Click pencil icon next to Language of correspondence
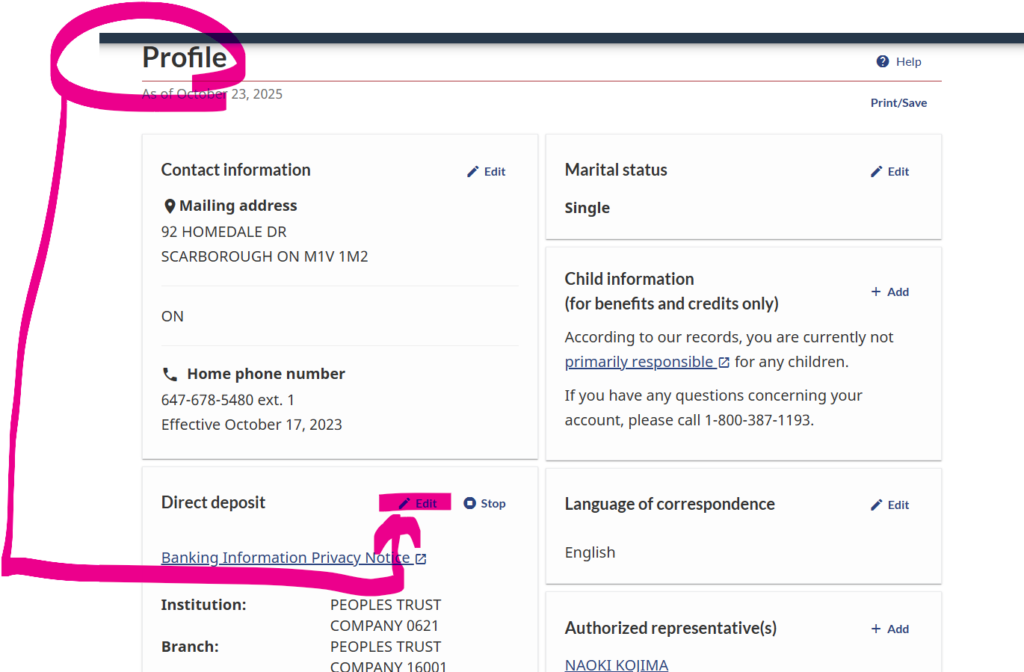The height and width of the screenshot is (672, 1024). coord(876,505)
